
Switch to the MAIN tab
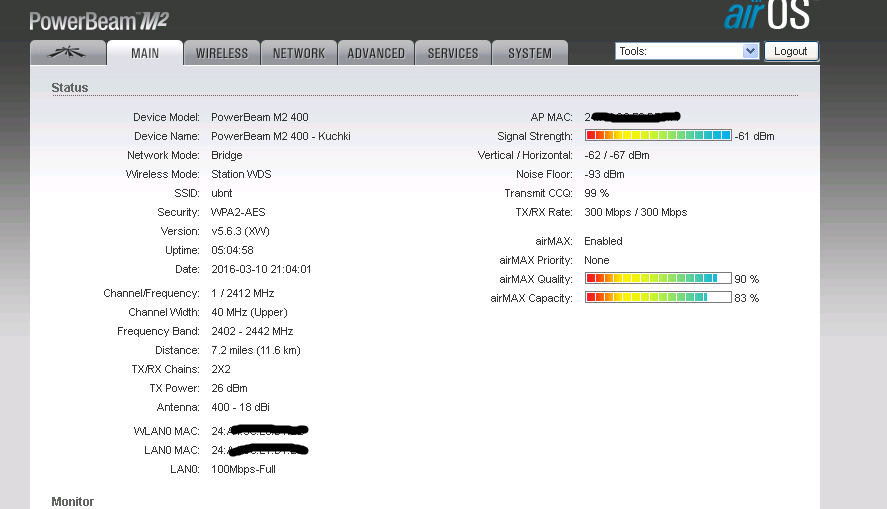[x=145, y=53]
